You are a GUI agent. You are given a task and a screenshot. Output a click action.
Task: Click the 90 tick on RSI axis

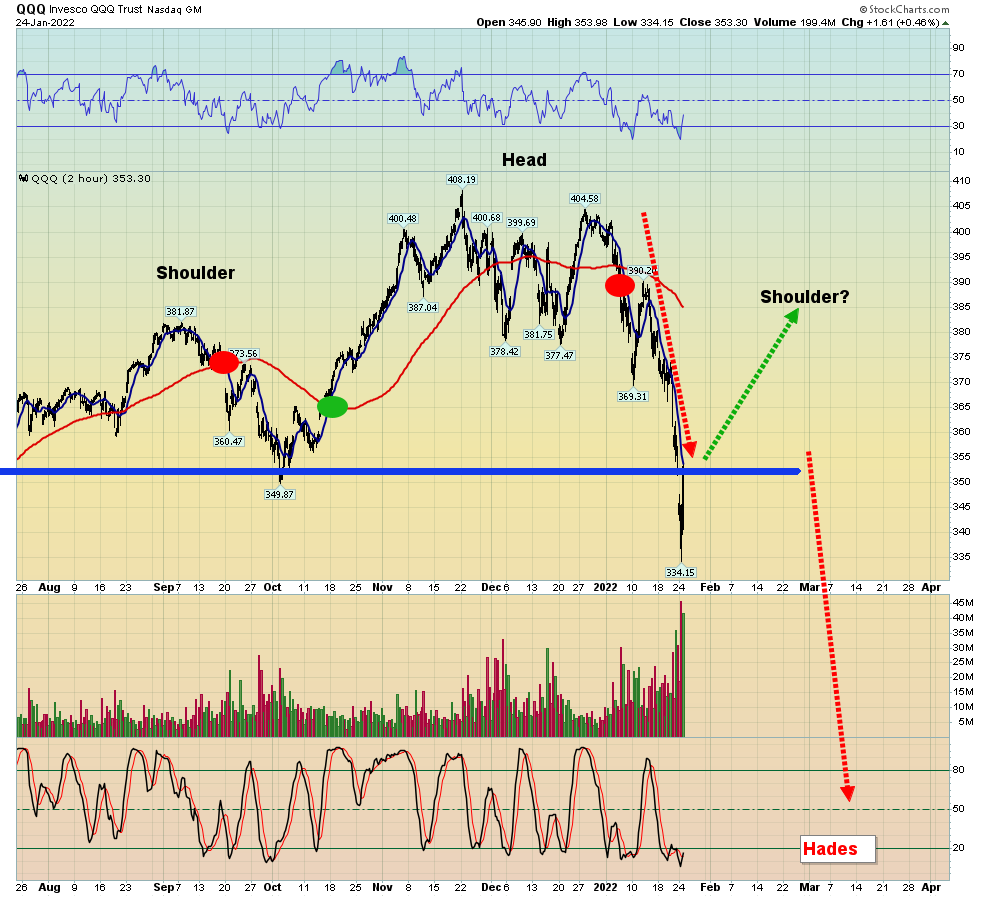[958, 48]
